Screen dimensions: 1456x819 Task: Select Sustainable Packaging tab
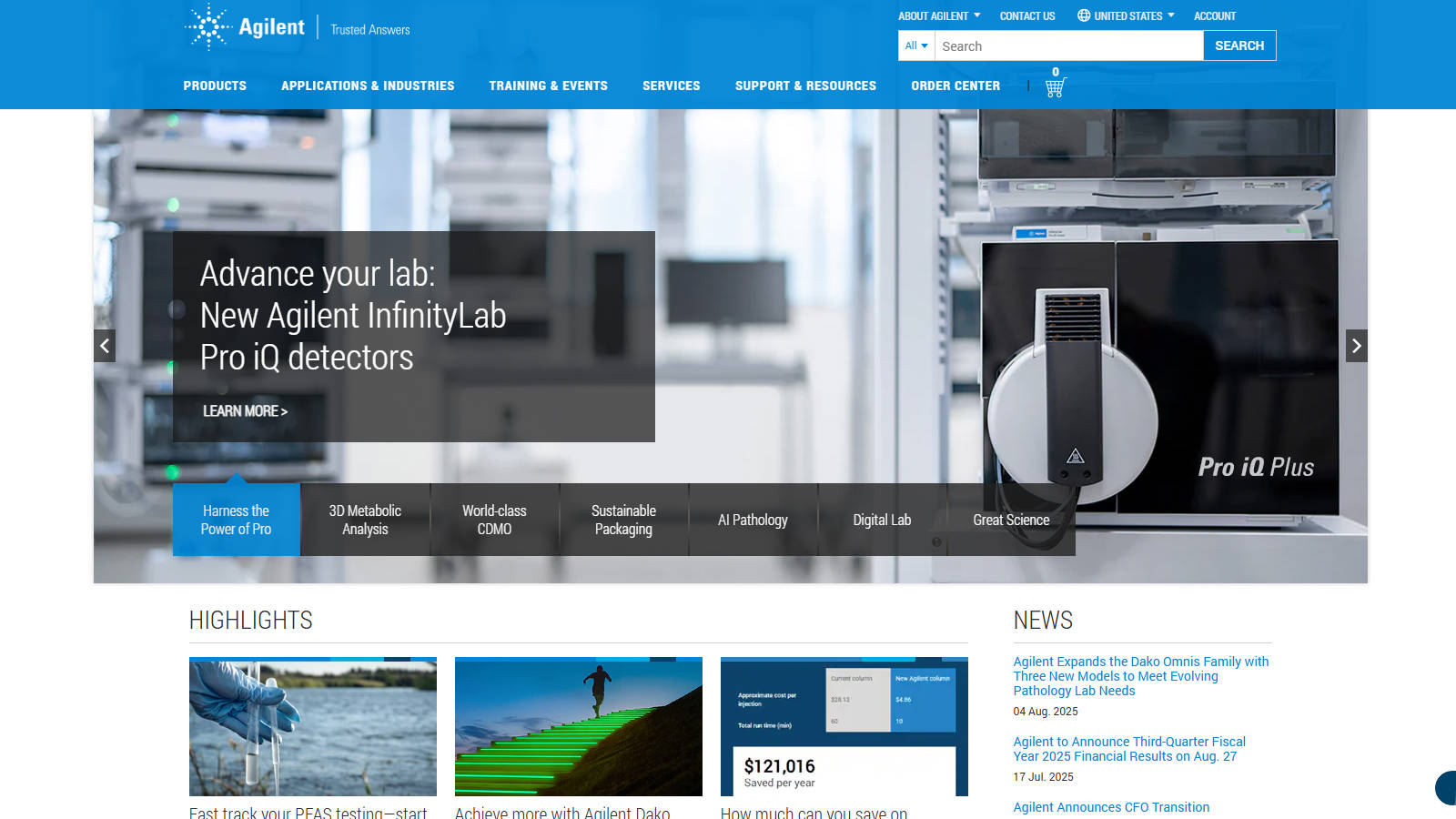click(623, 520)
